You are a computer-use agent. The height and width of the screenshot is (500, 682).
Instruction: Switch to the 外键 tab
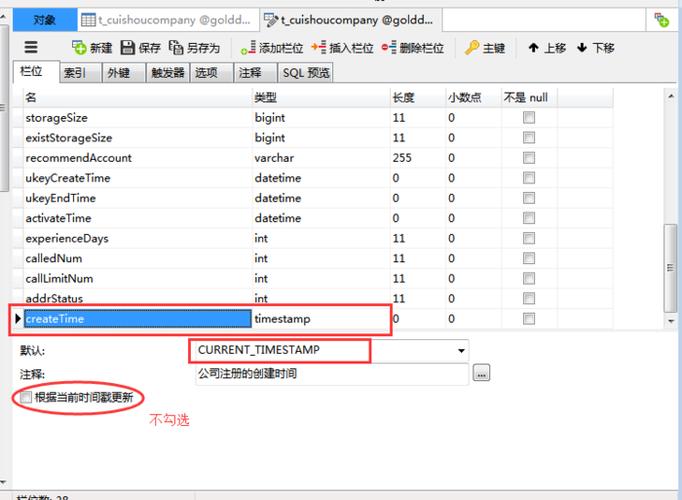[x=124, y=73]
